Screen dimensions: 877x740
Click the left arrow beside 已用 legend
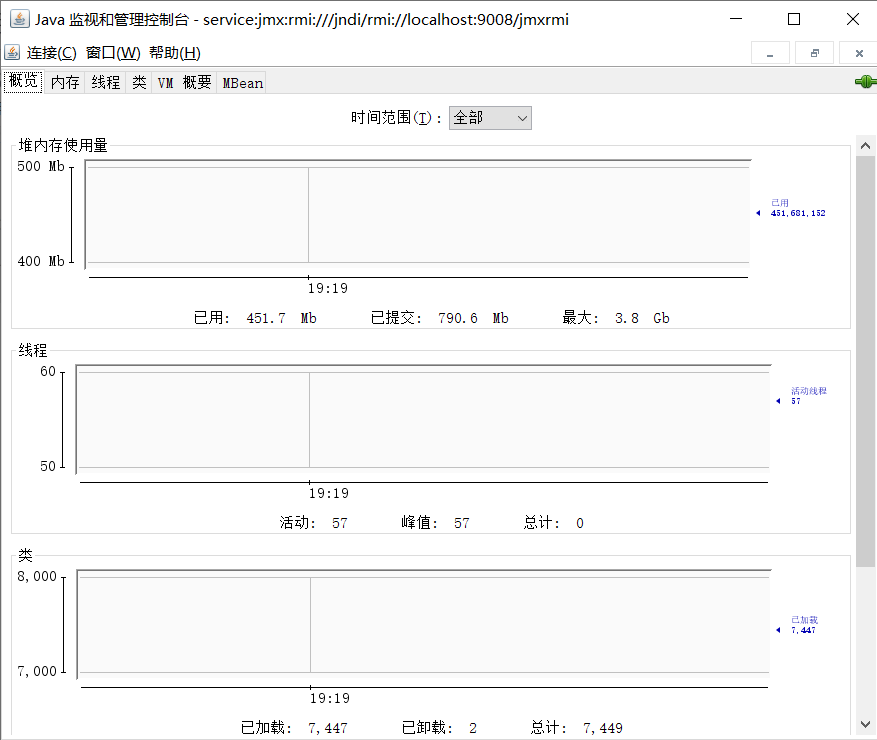(758, 213)
